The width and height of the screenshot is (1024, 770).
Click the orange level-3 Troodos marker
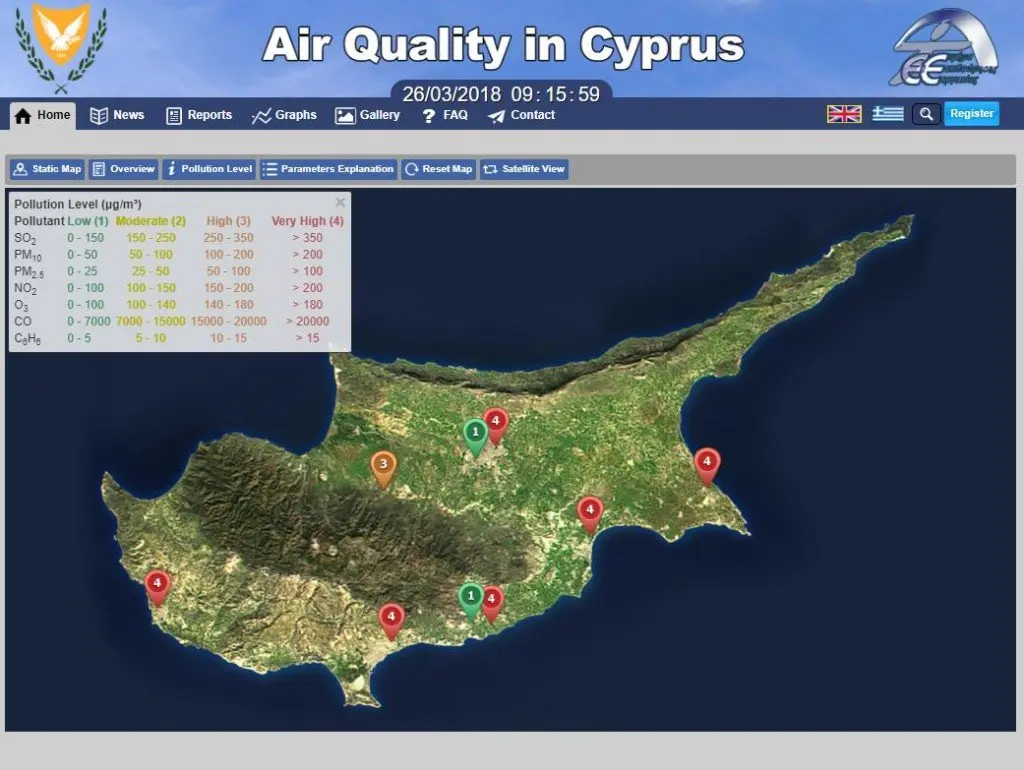coord(385,464)
